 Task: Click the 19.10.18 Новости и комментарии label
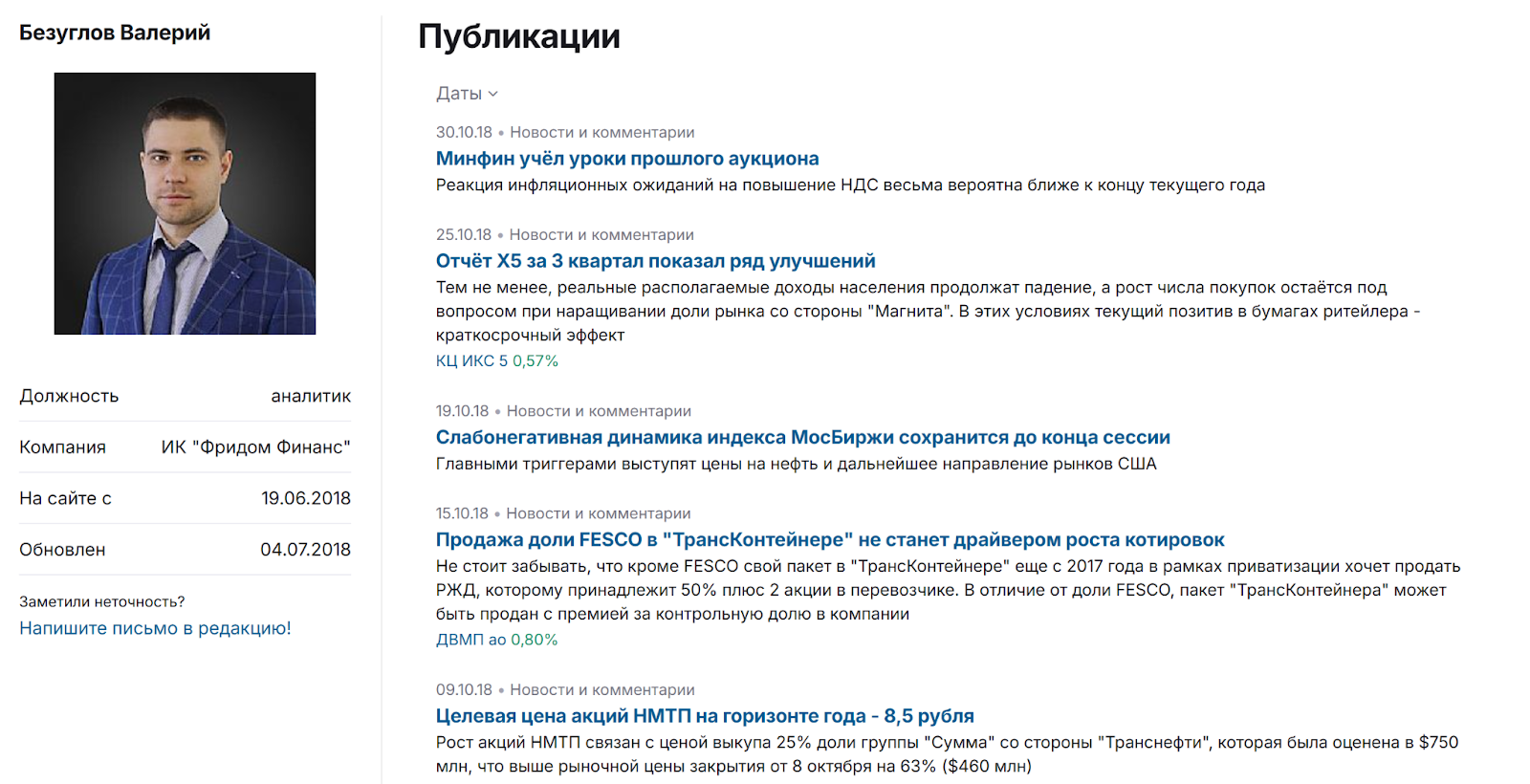point(563,411)
